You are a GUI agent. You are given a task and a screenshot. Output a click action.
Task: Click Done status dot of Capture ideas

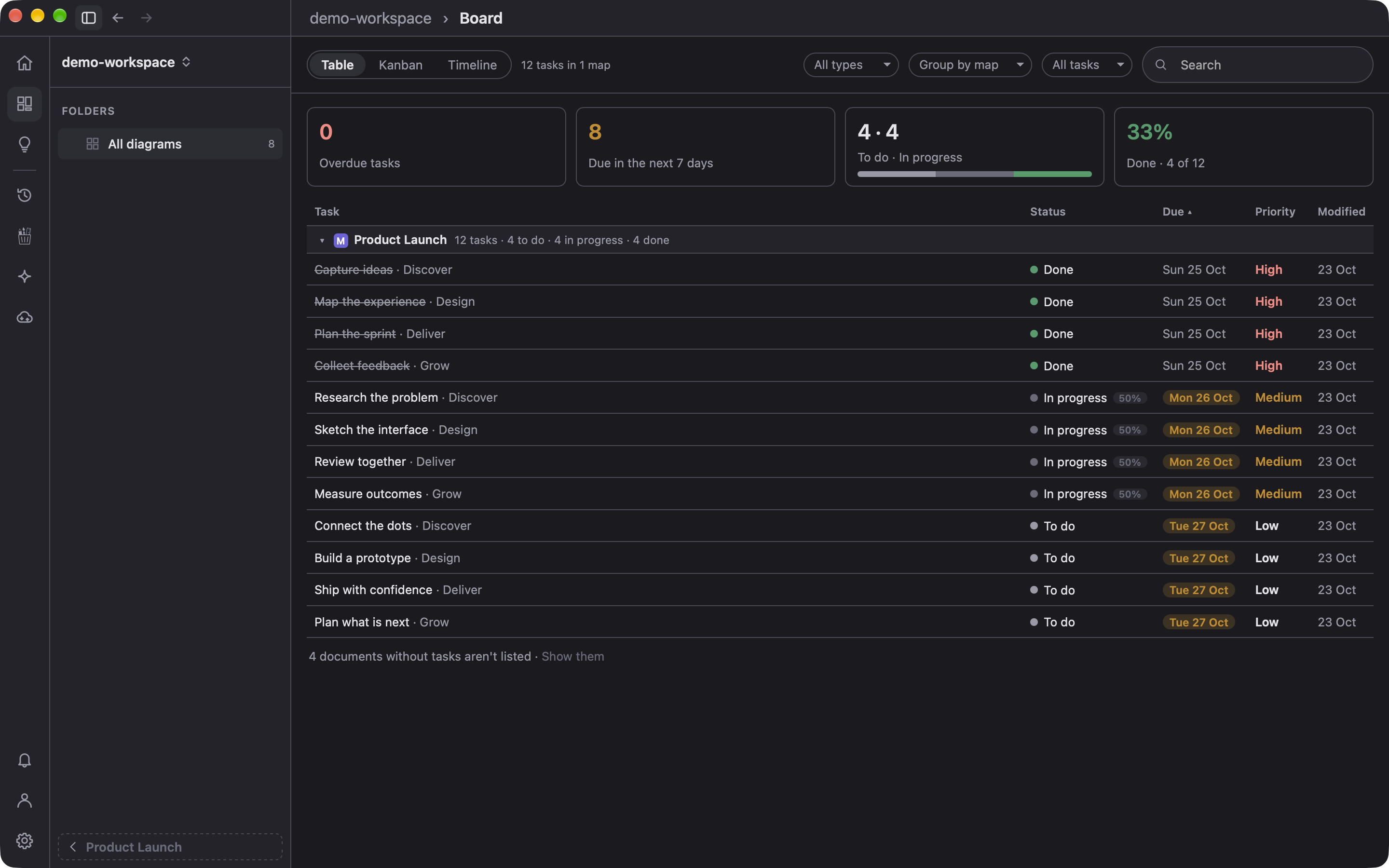pos(1034,270)
